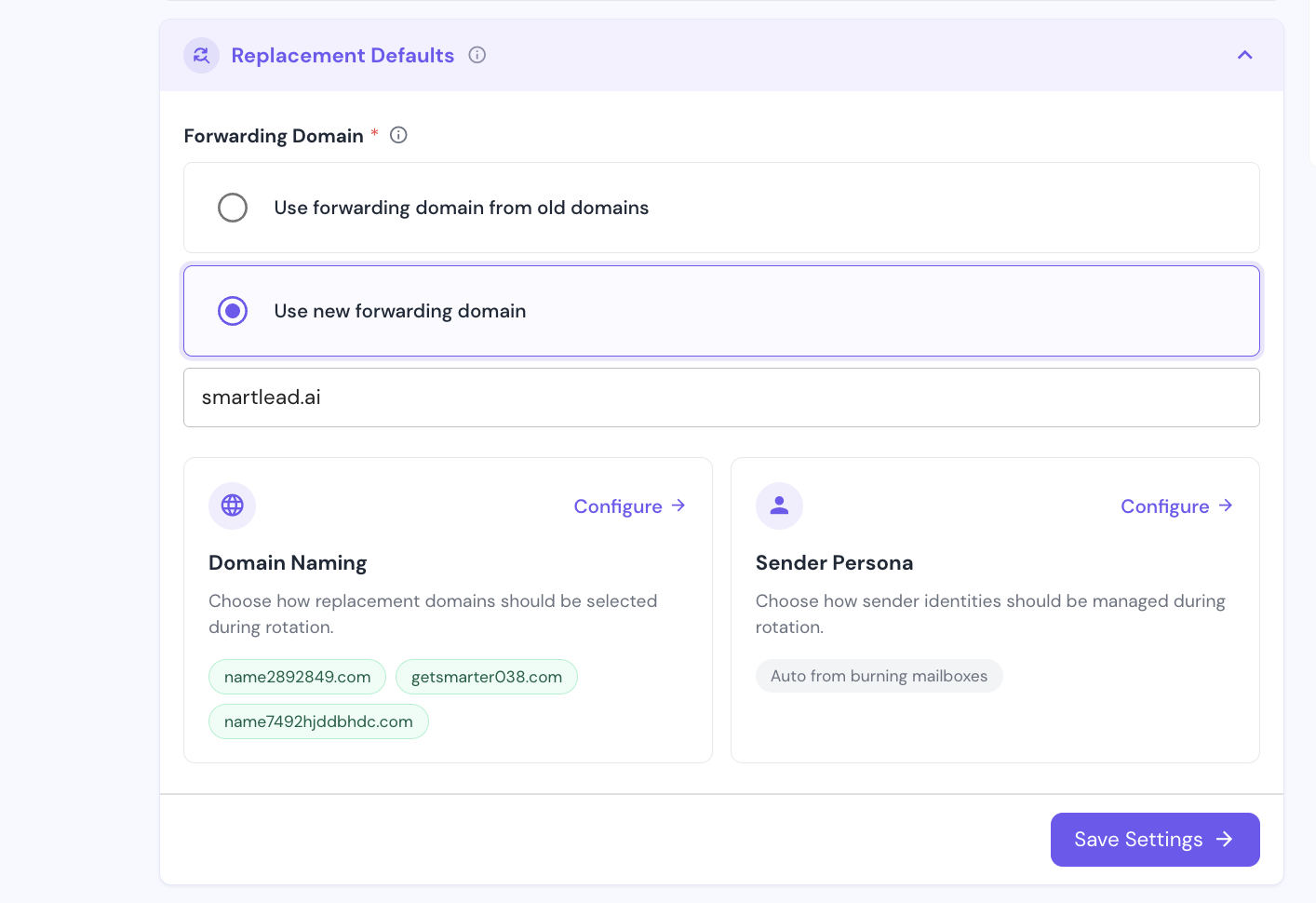Open Configure link for Domain Naming
1316x903 pixels.
pos(630,506)
